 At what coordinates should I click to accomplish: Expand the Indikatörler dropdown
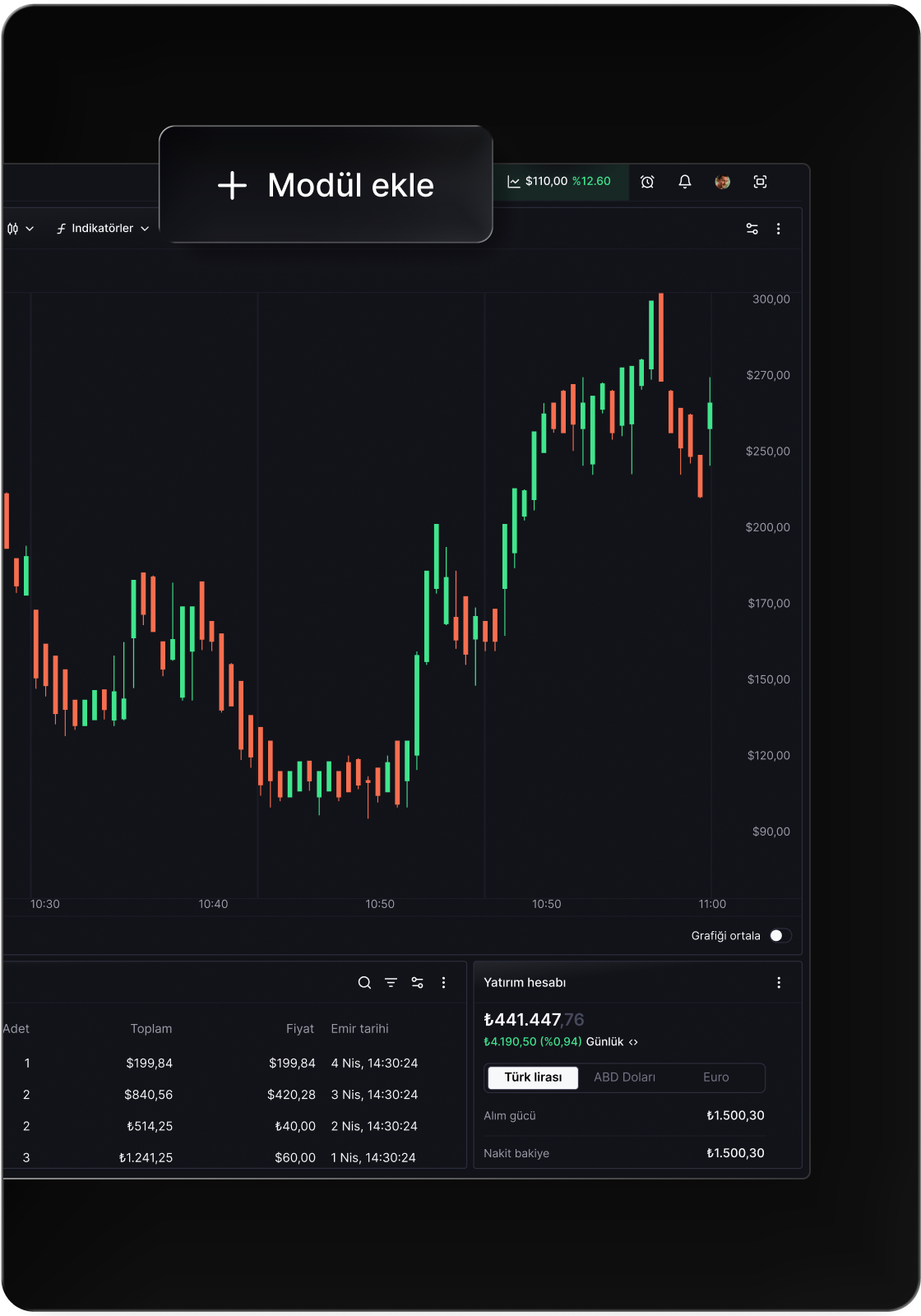pyautogui.click(x=103, y=229)
